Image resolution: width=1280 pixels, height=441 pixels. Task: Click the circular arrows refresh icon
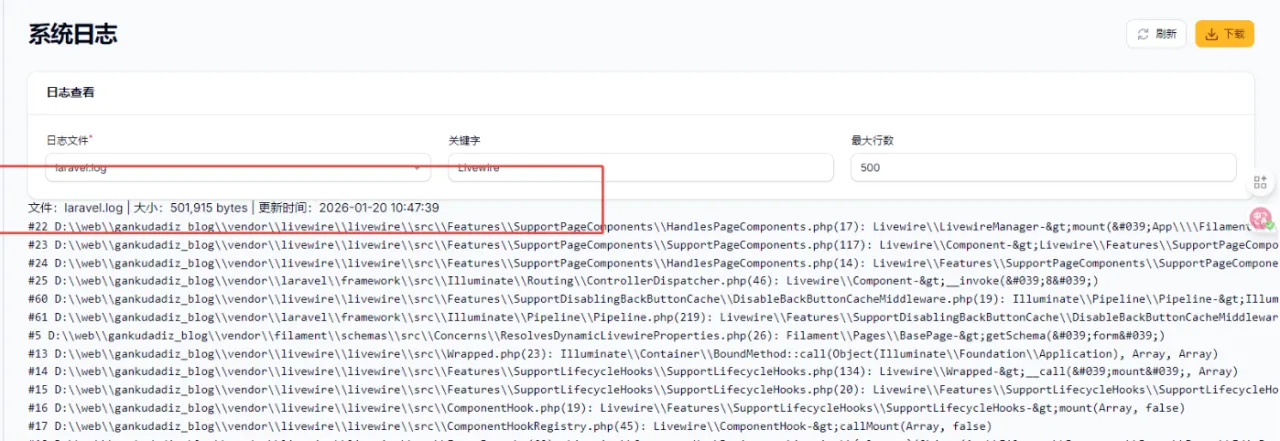click(x=1143, y=34)
